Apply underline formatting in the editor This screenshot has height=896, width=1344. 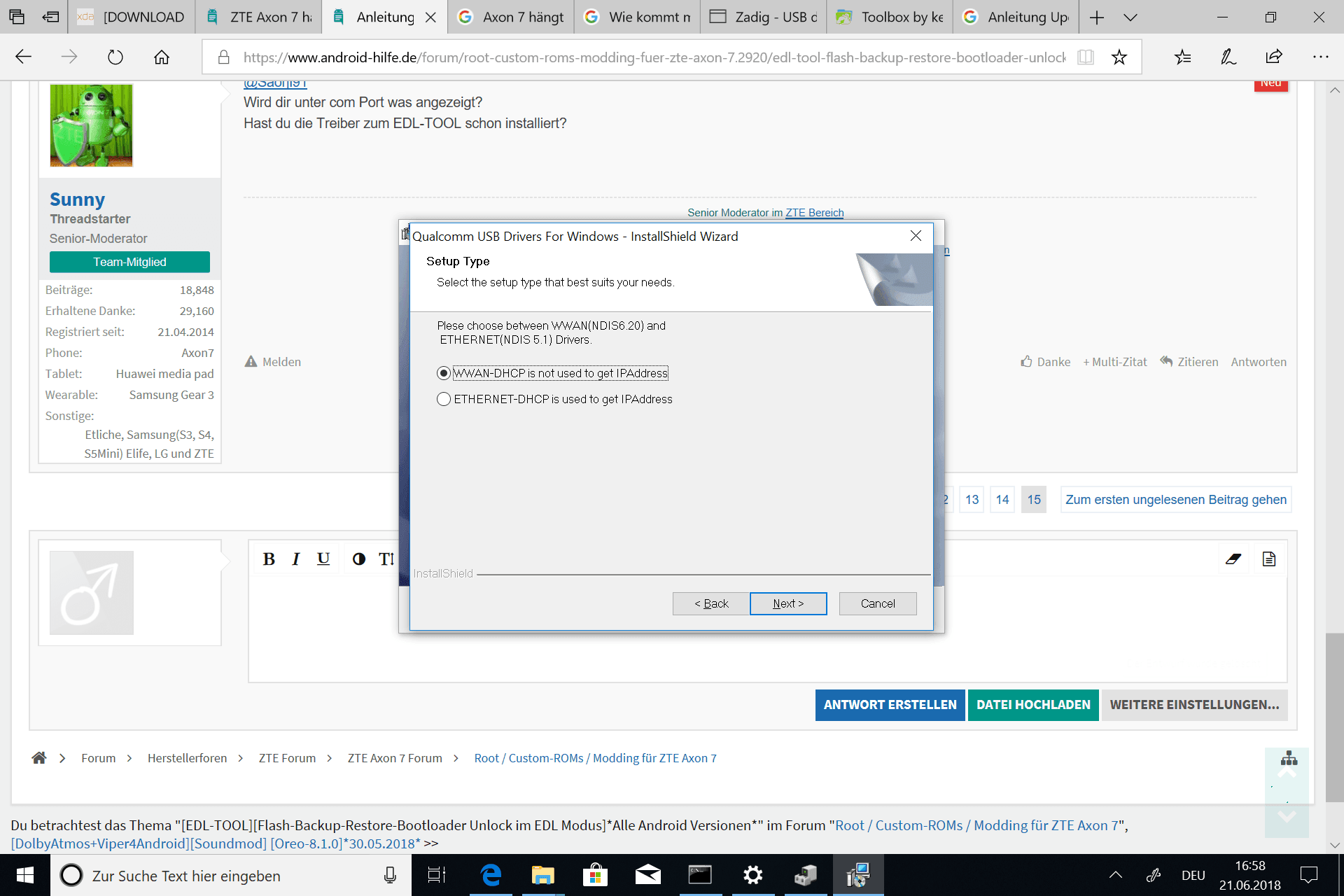[x=323, y=559]
